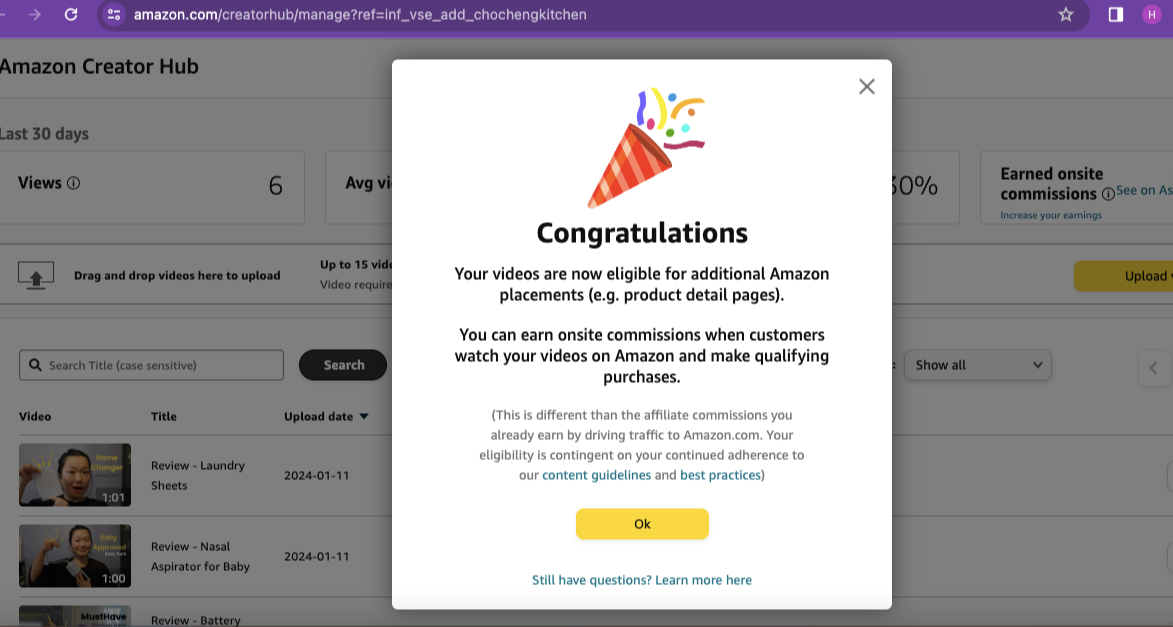
Task: Open the Nasal Aspirator video thumbnail
Action: [75, 556]
